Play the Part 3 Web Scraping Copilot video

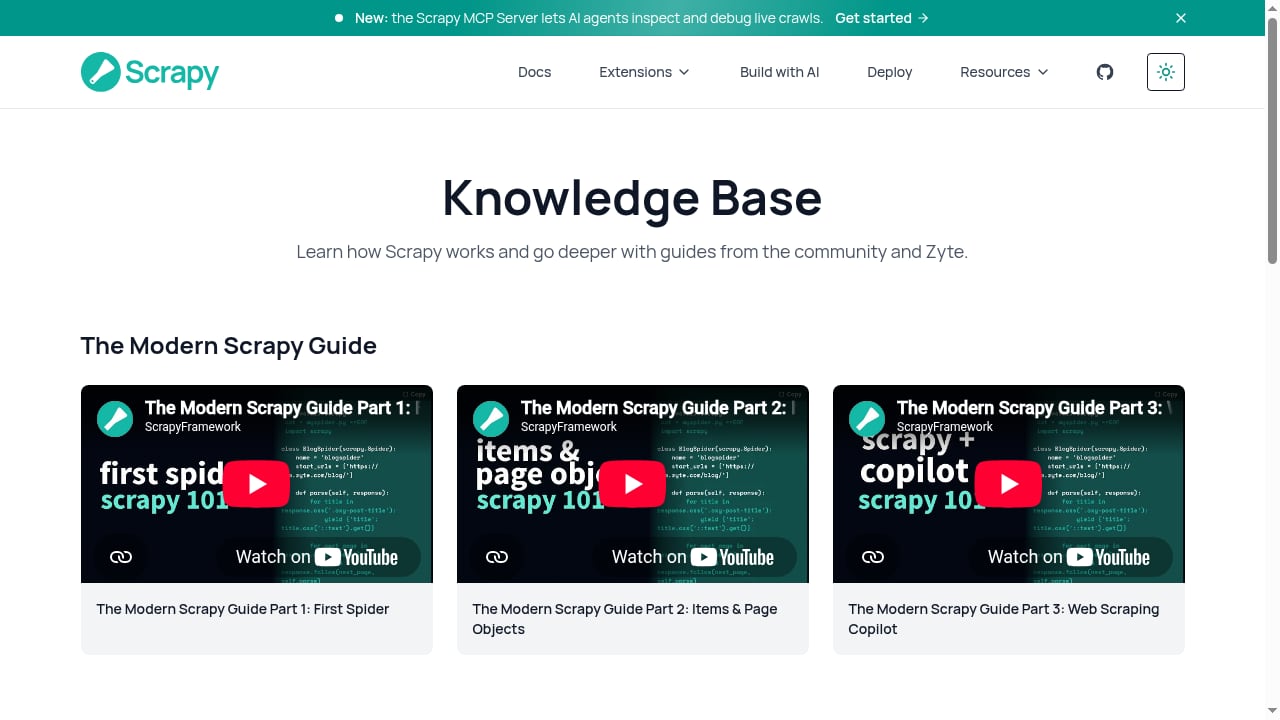[x=1009, y=484]
